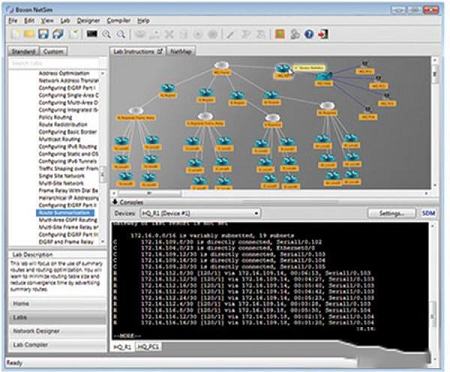
Task: Click the grayed envelope toolbar icon
Action: (x=140, y=35)
